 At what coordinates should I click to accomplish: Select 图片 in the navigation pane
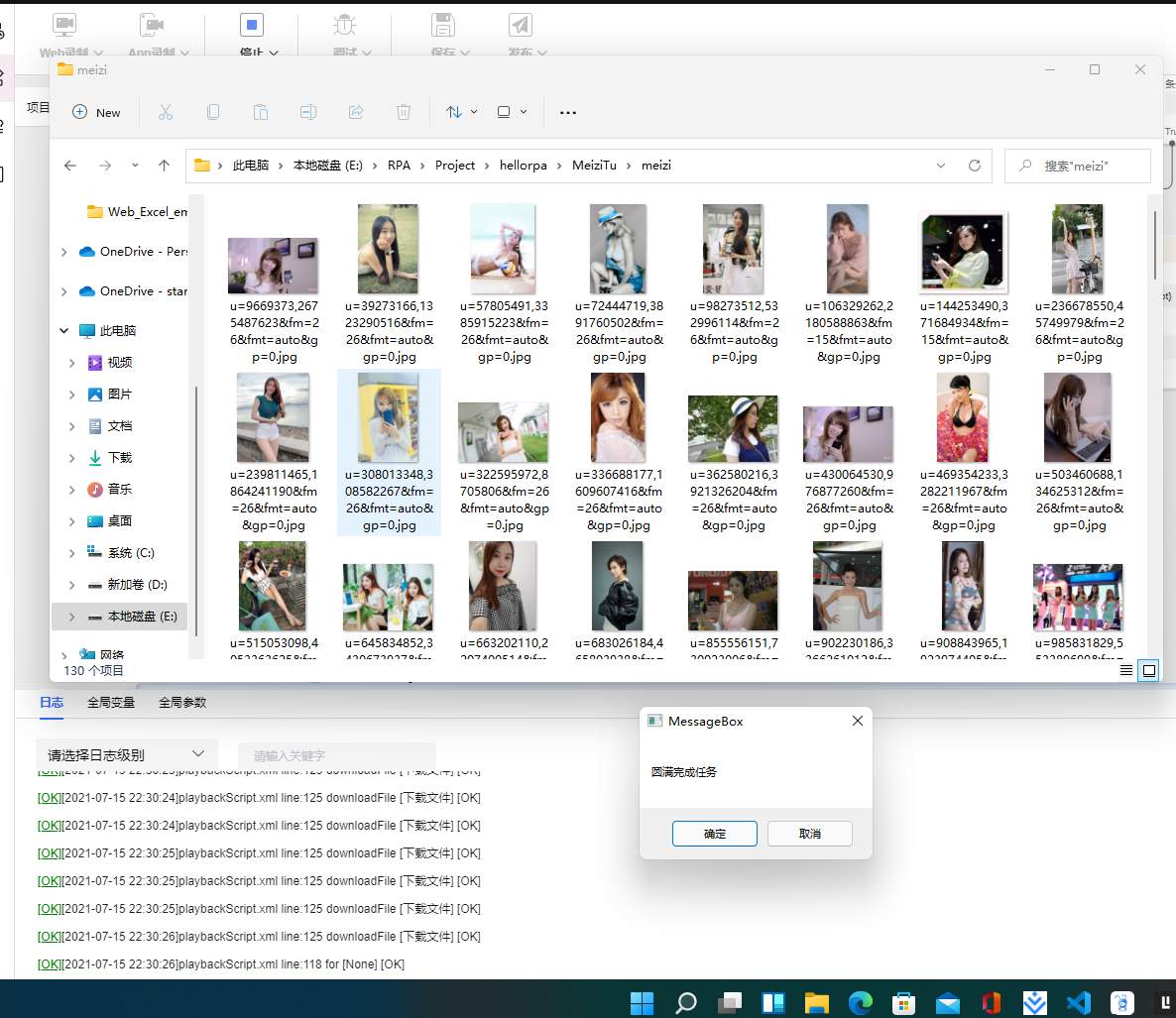tap(120, 395)
